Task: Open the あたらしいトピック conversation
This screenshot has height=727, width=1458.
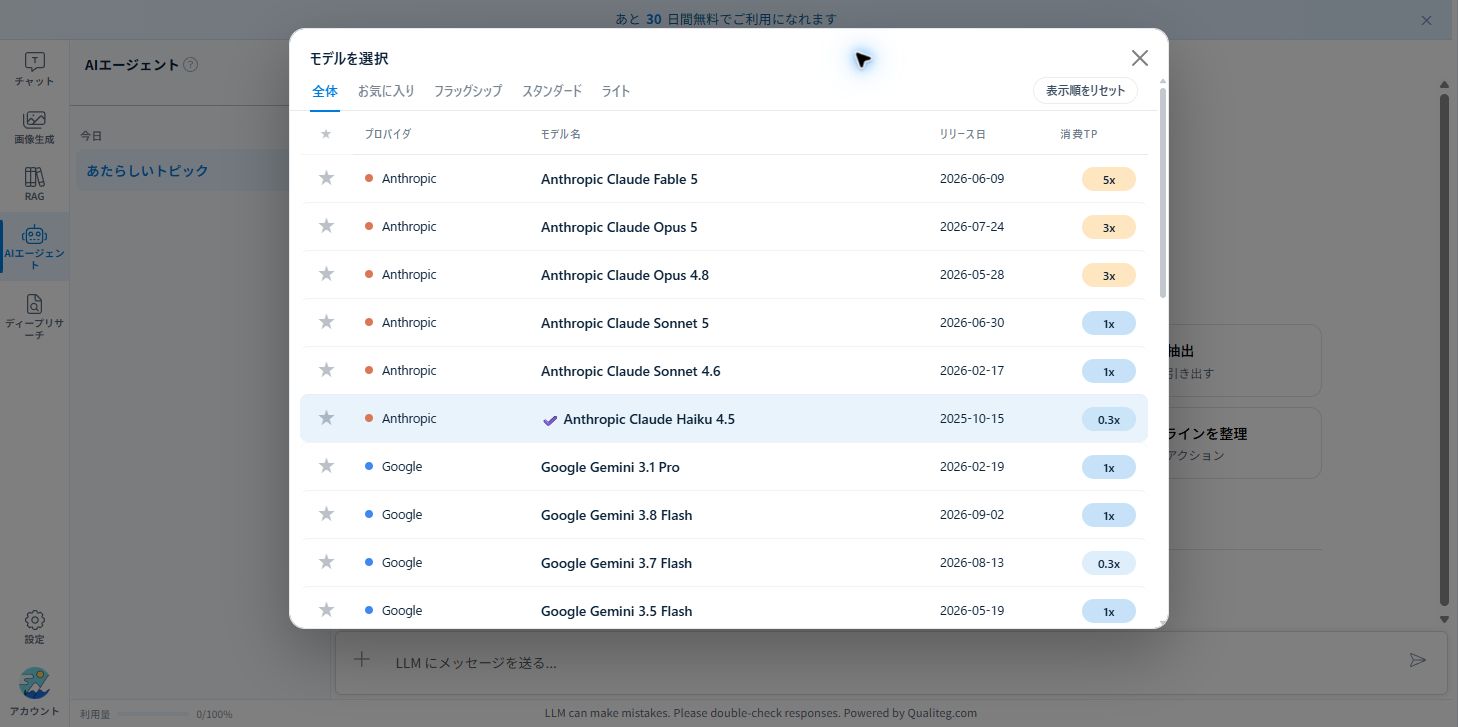Action: (183, 171)
